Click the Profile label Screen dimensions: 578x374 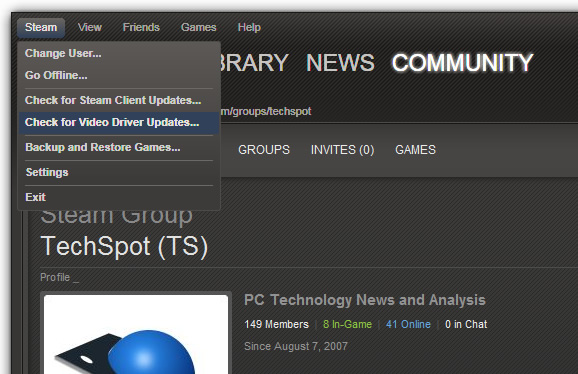pyautogui.click(x=55, y=277)
